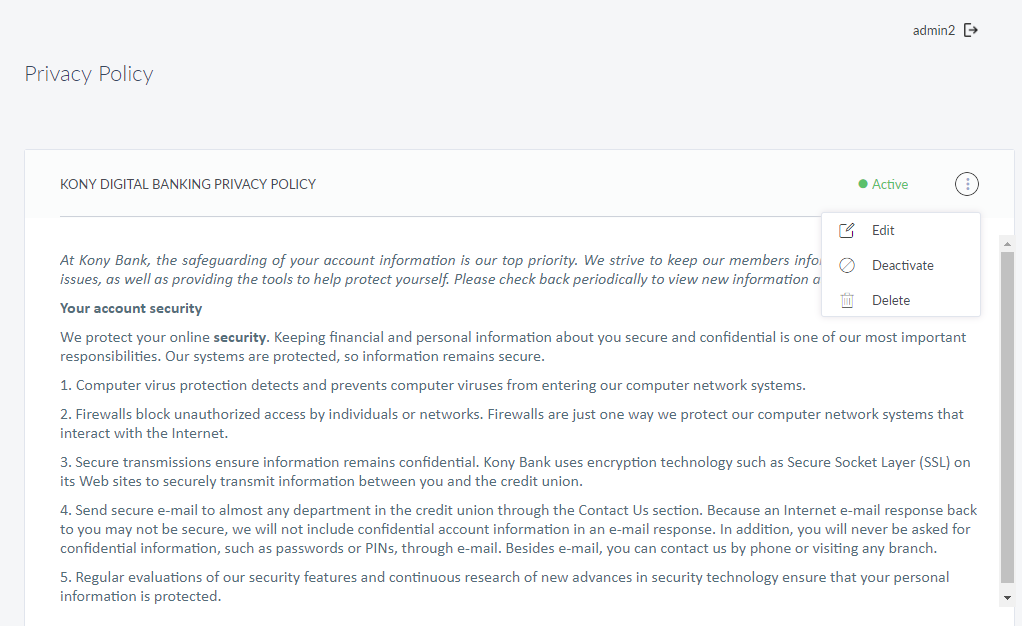
Task: Click the Kony Digital Banking Privacy Policy title
Action: pos(188,184)
